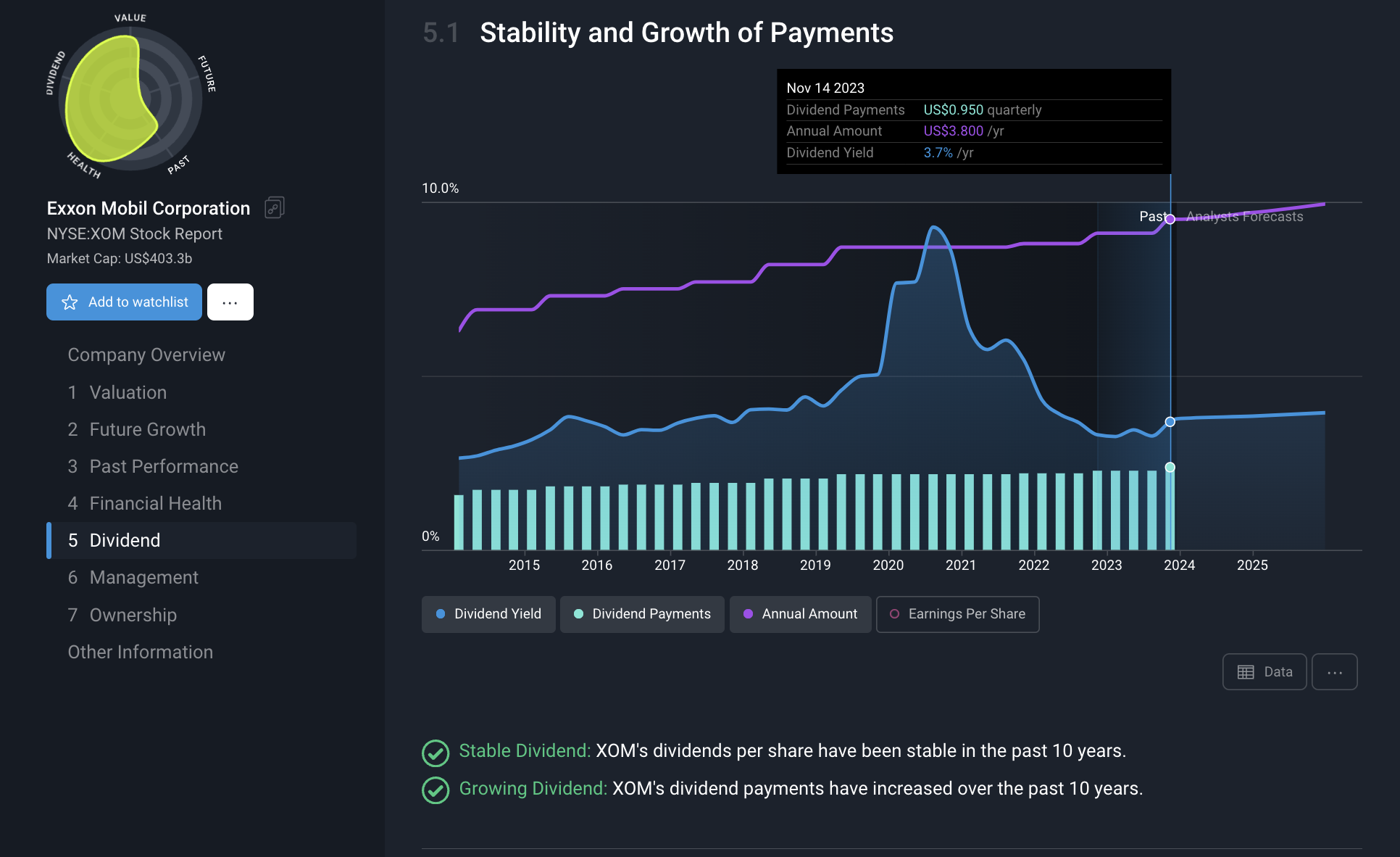
Task: Click the 2025 x-axis year label
Action: (x=1252, y=565)
